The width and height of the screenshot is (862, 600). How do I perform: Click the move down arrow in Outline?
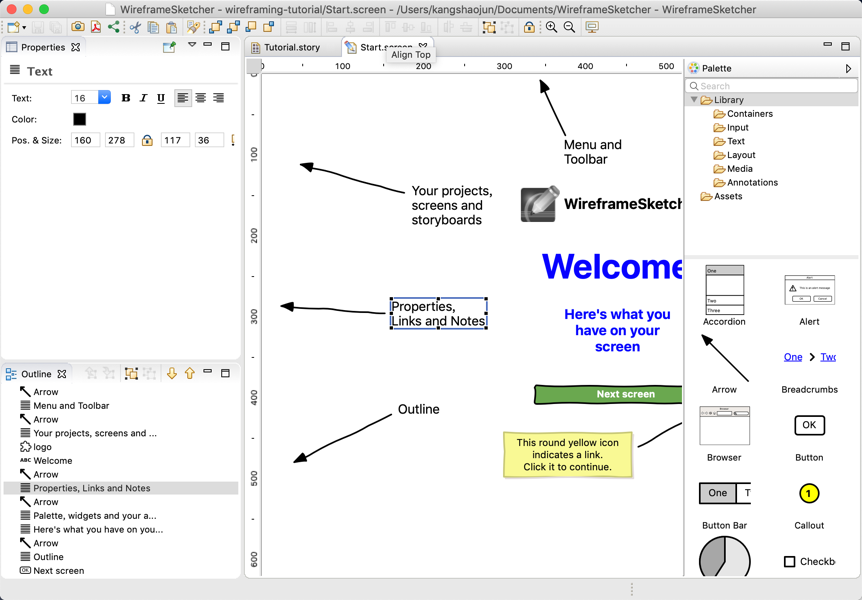click(x=172, y=374)
